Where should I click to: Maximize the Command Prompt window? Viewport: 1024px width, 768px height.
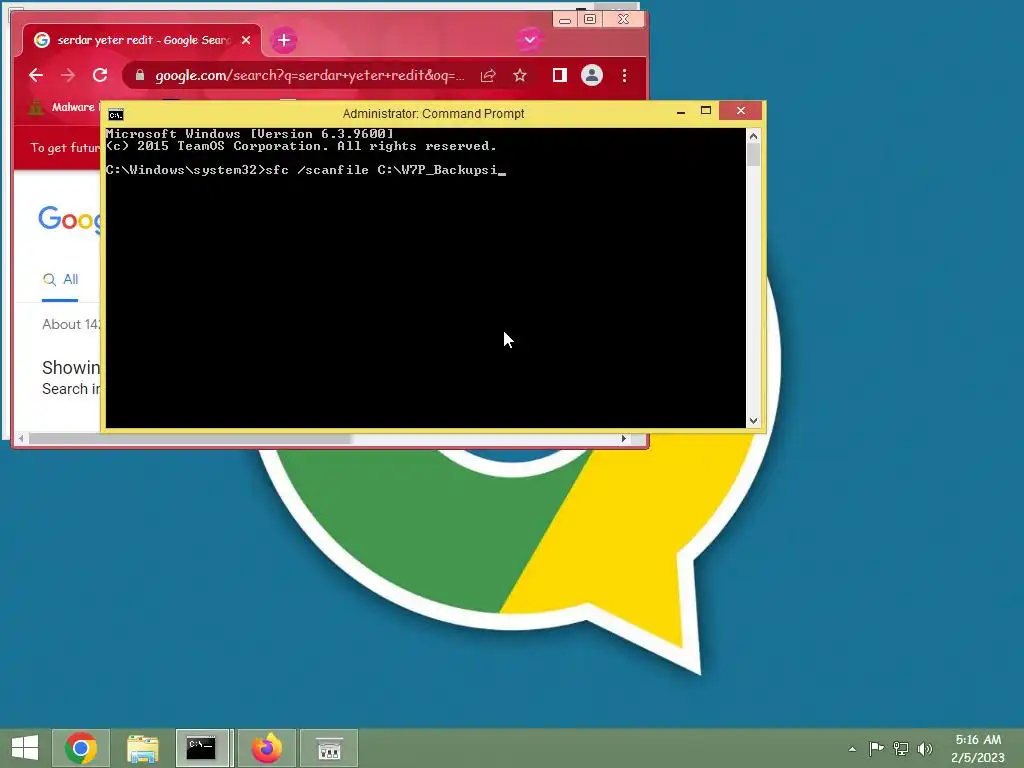(705, 111)
